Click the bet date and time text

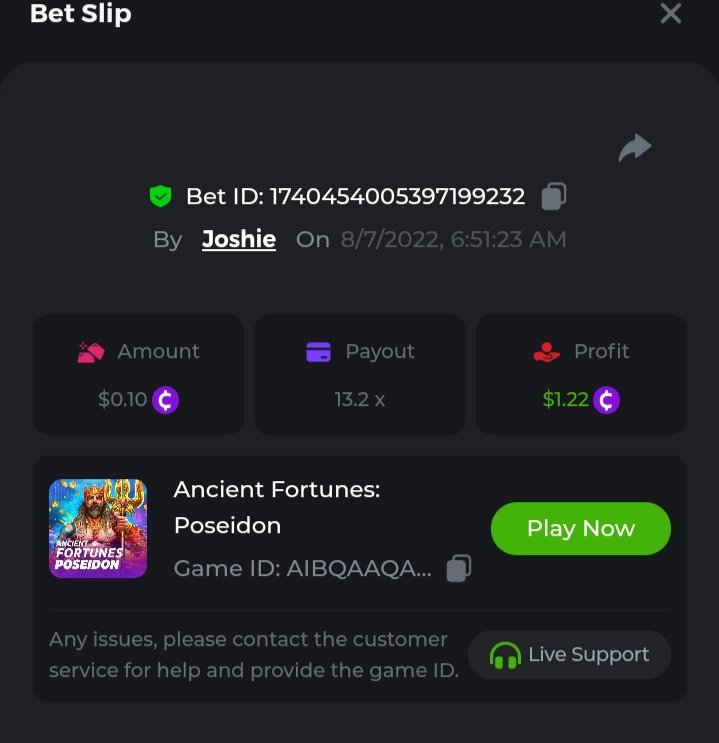coord(453,239)
